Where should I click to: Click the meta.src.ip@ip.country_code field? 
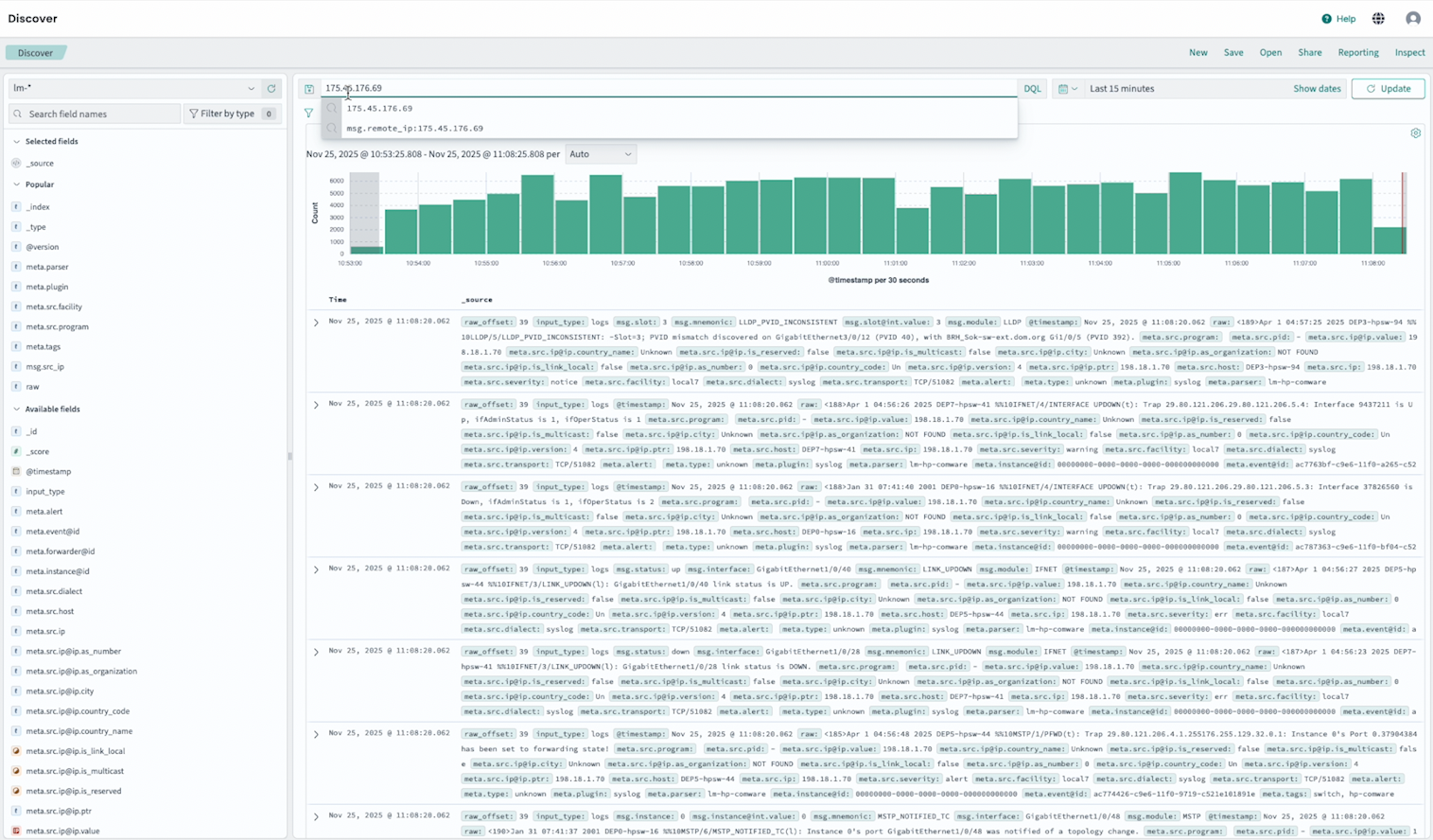point(78,711)
